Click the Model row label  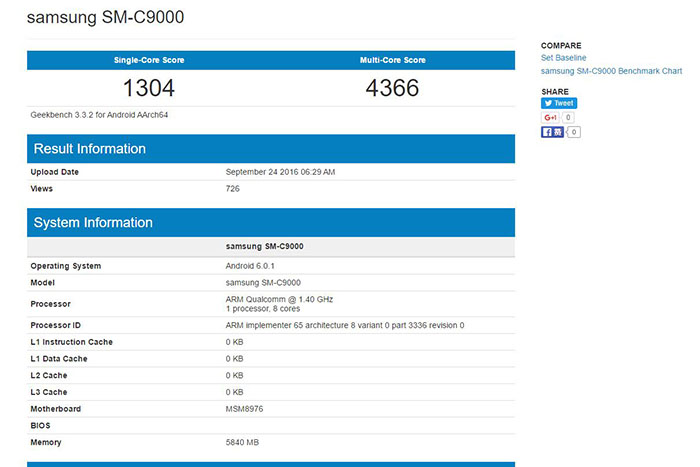42,283
